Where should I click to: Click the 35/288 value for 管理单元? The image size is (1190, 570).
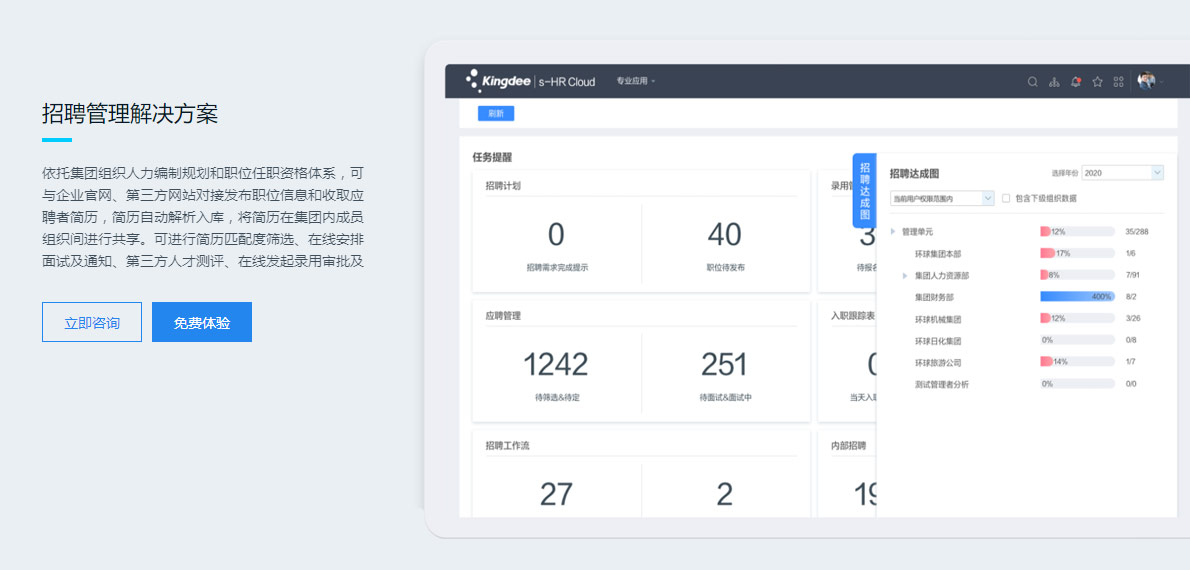(1137, 231)
